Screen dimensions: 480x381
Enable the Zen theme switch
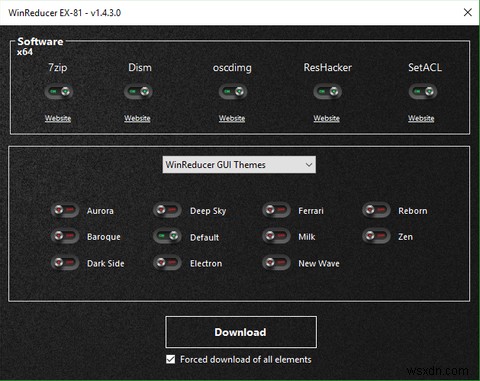376,236
